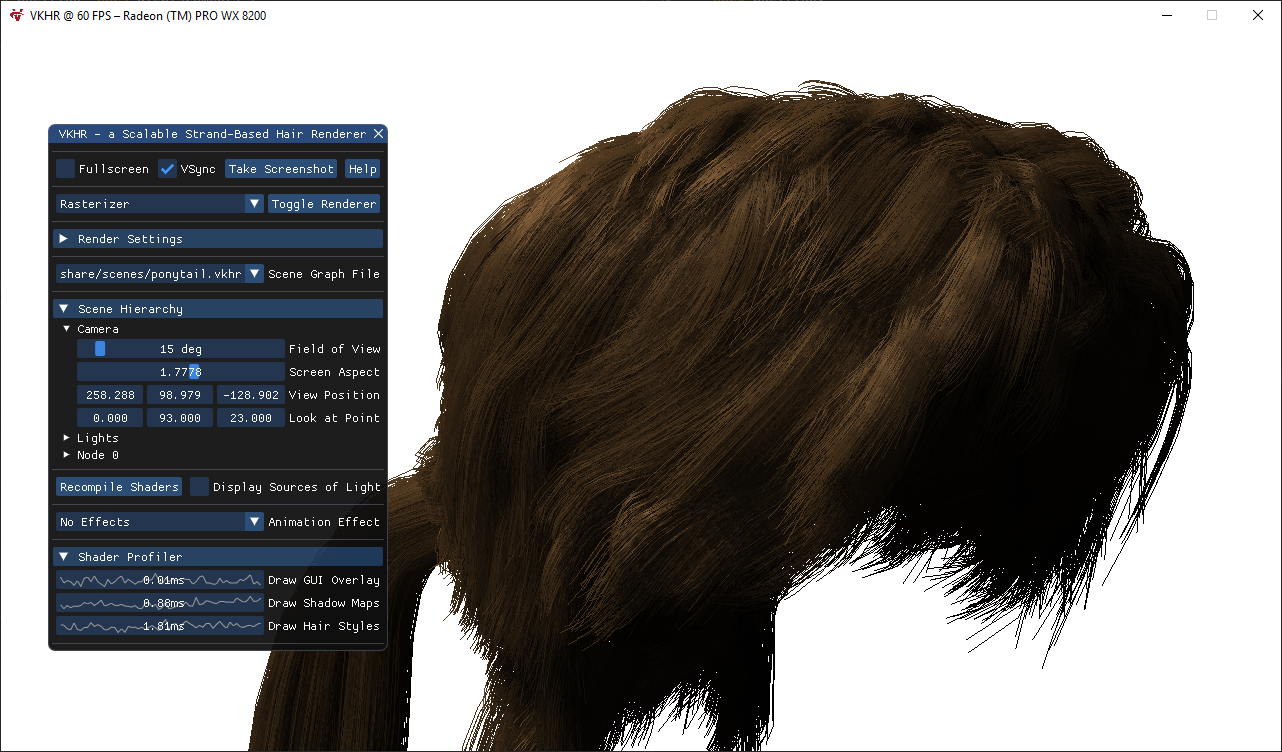The width and height of the screenshot is (1282, 752).
Task: Open the Scene Graph File dropdown
Action: 160,274
